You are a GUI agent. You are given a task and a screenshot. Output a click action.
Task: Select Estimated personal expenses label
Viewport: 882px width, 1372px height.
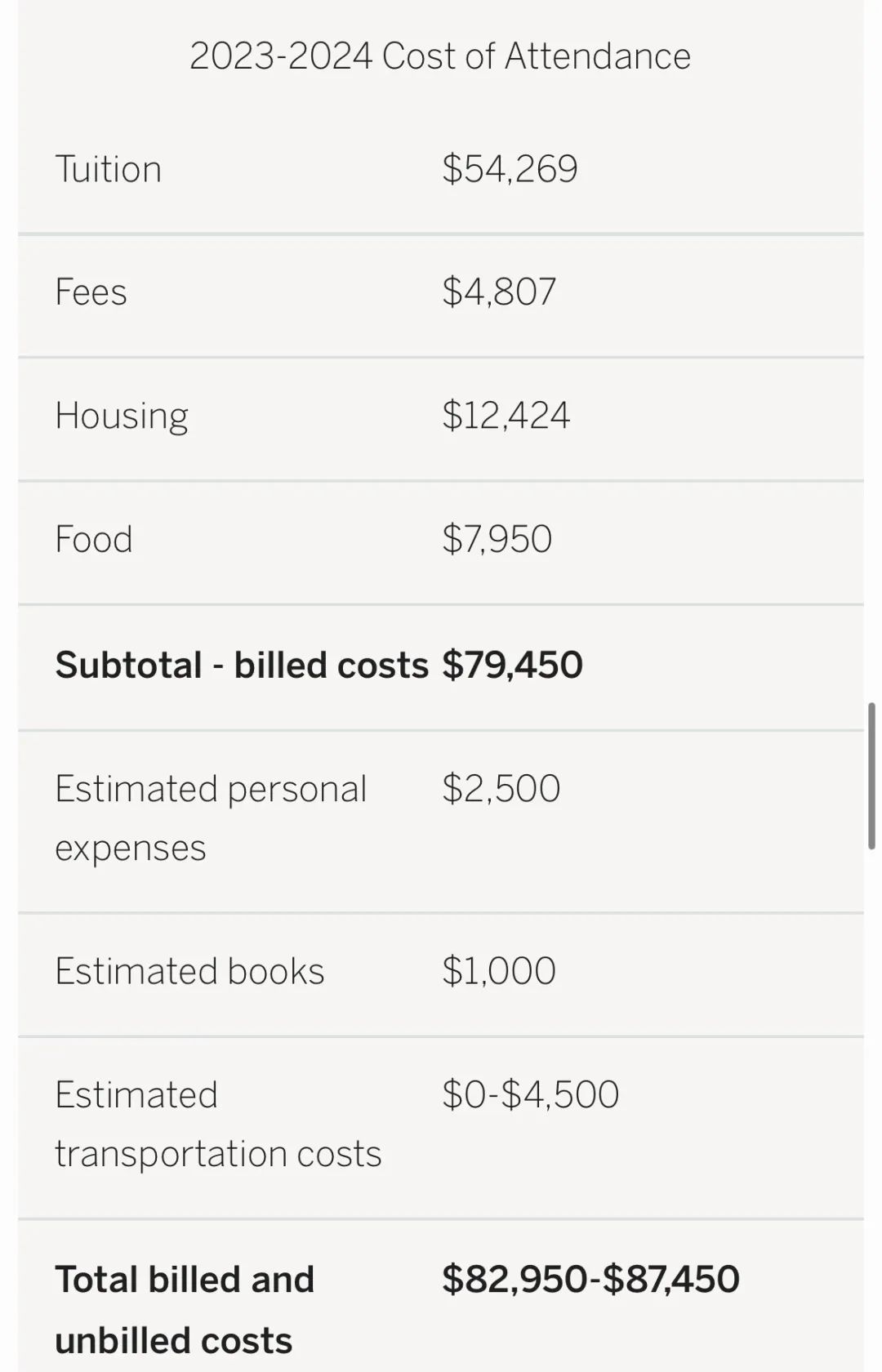tap(211, 818)
